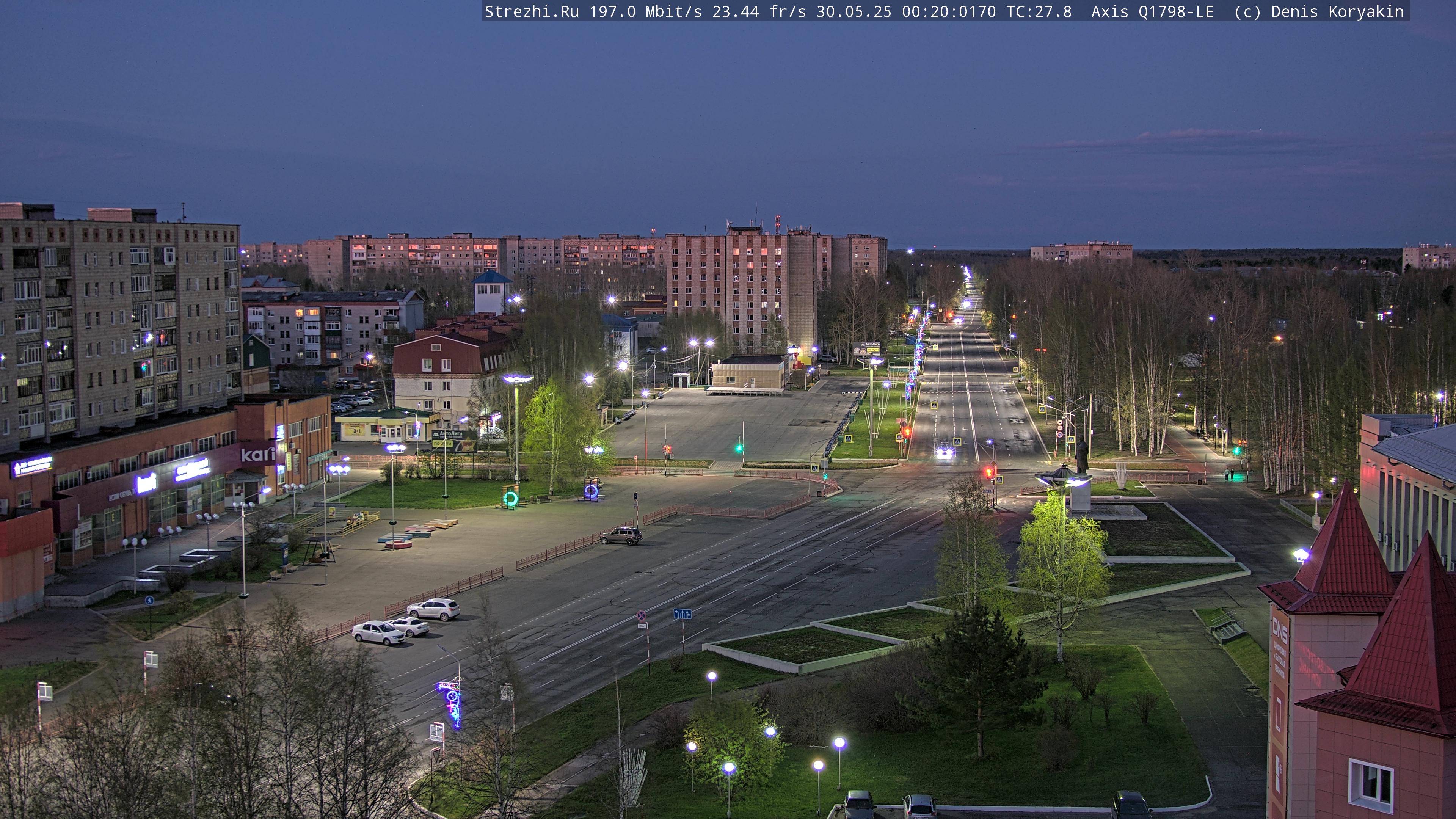The width and height of the screenshot is (1456, 819).
Task: Click the "23.44 fr/s" frame rate readout
Action: [x=759, y=12]
